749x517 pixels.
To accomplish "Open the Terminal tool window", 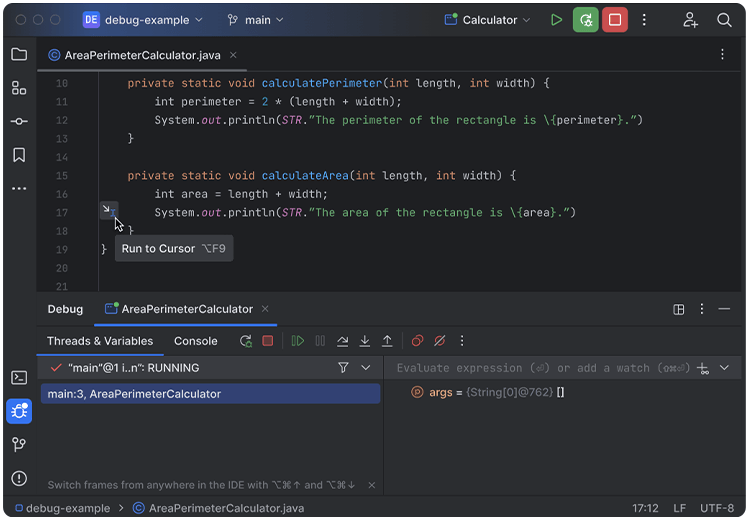I will pos(19,377).
